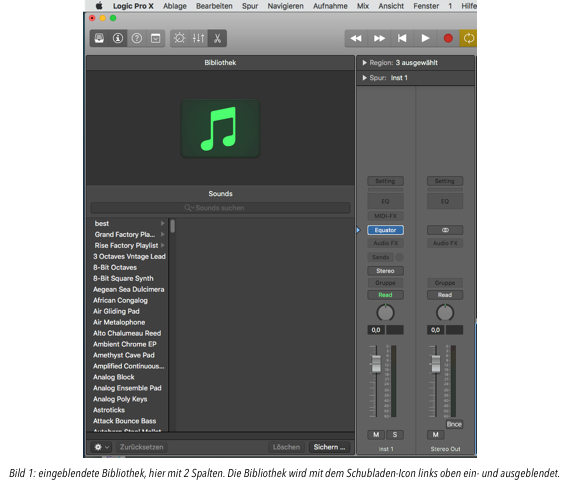This screenshot has width=569, height=489.
Task: Open the Ablage menu
Action: pos(175,6)
